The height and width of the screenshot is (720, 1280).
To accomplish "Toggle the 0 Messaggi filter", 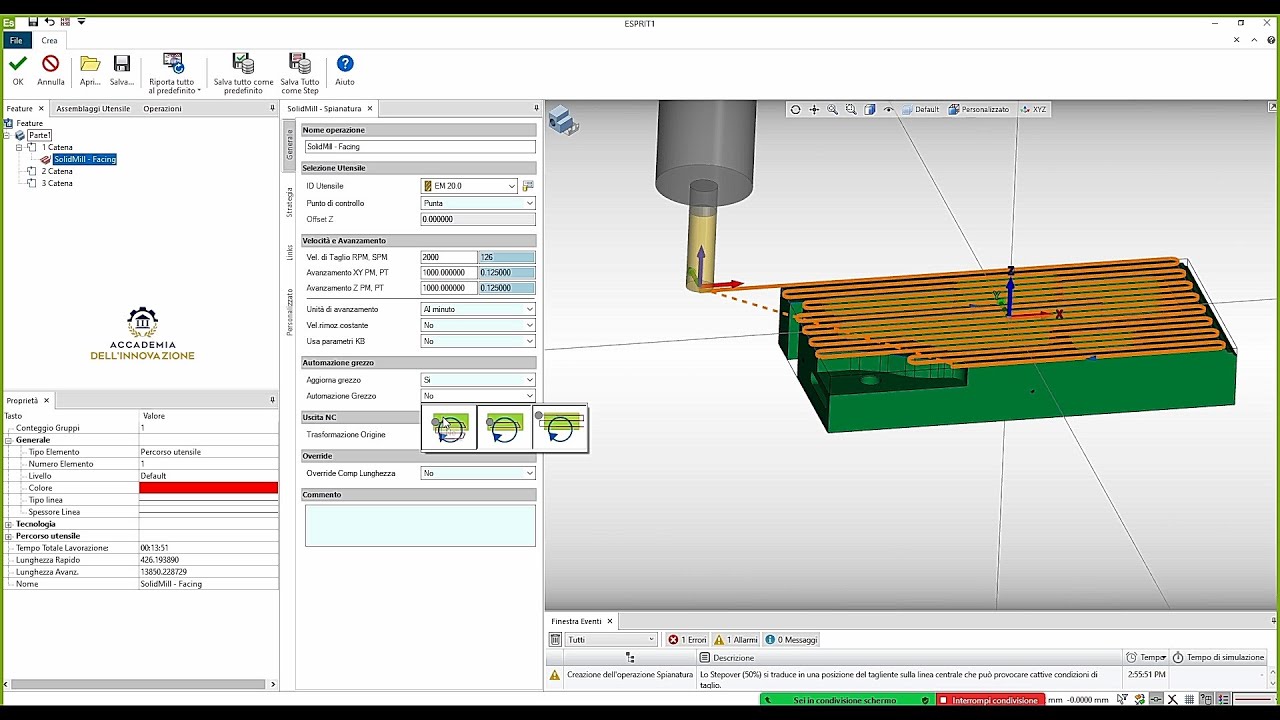I will (x=792, y=640).
